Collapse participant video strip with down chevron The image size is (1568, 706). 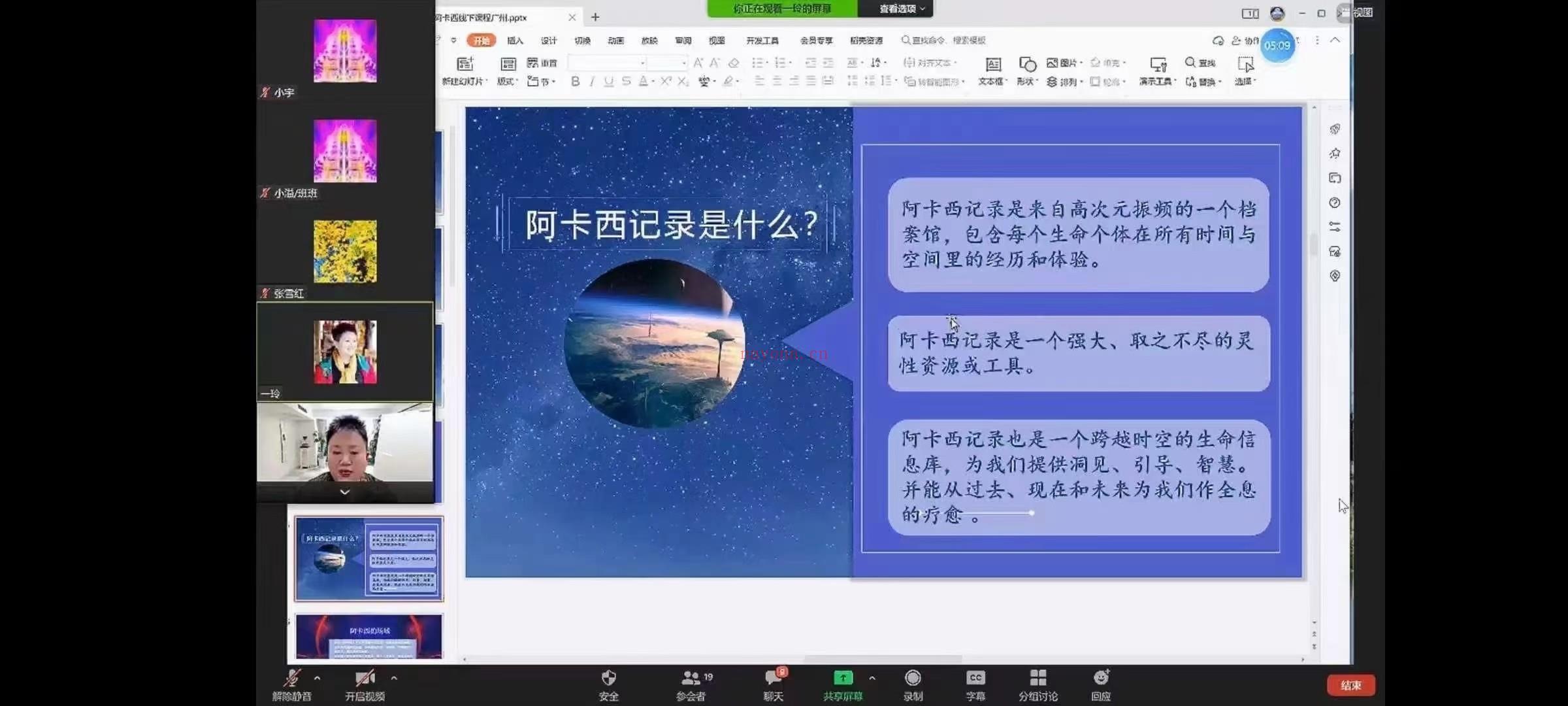[x=345, y=492]
